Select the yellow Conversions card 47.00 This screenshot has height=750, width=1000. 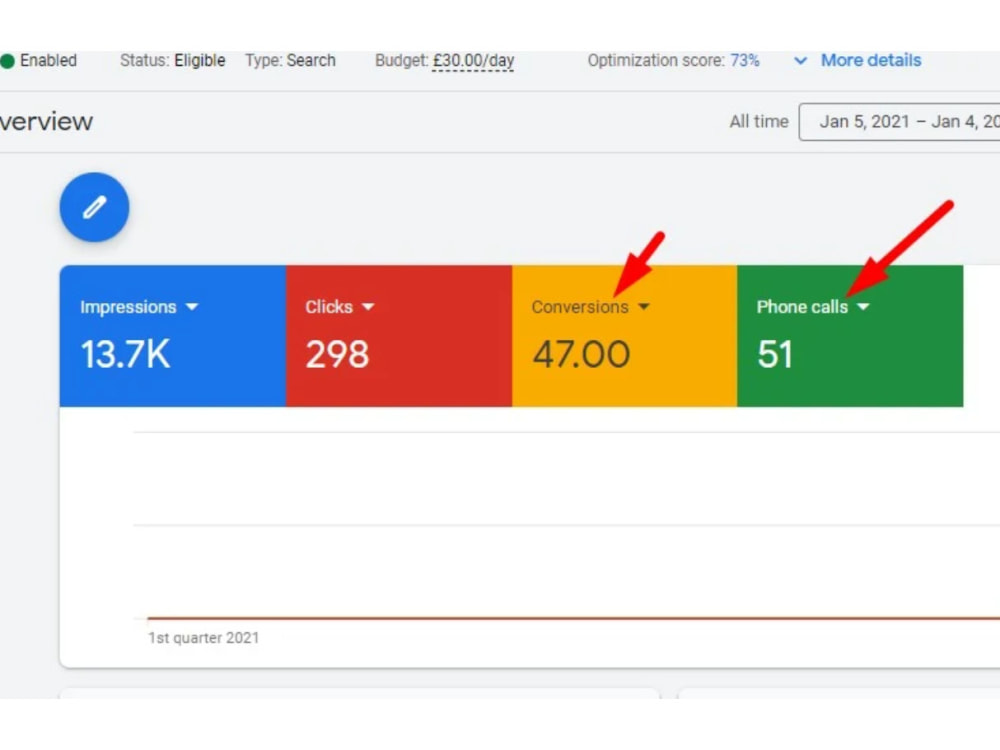(x=624, y=336)
